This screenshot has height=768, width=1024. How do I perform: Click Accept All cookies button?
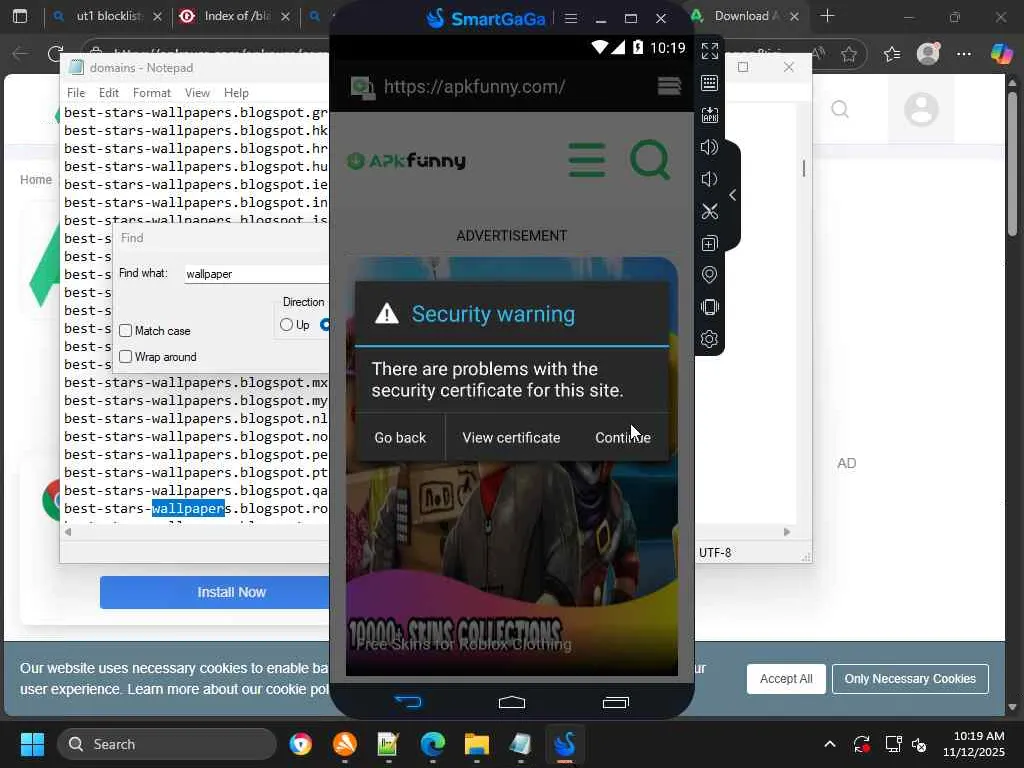pos(786,679)
